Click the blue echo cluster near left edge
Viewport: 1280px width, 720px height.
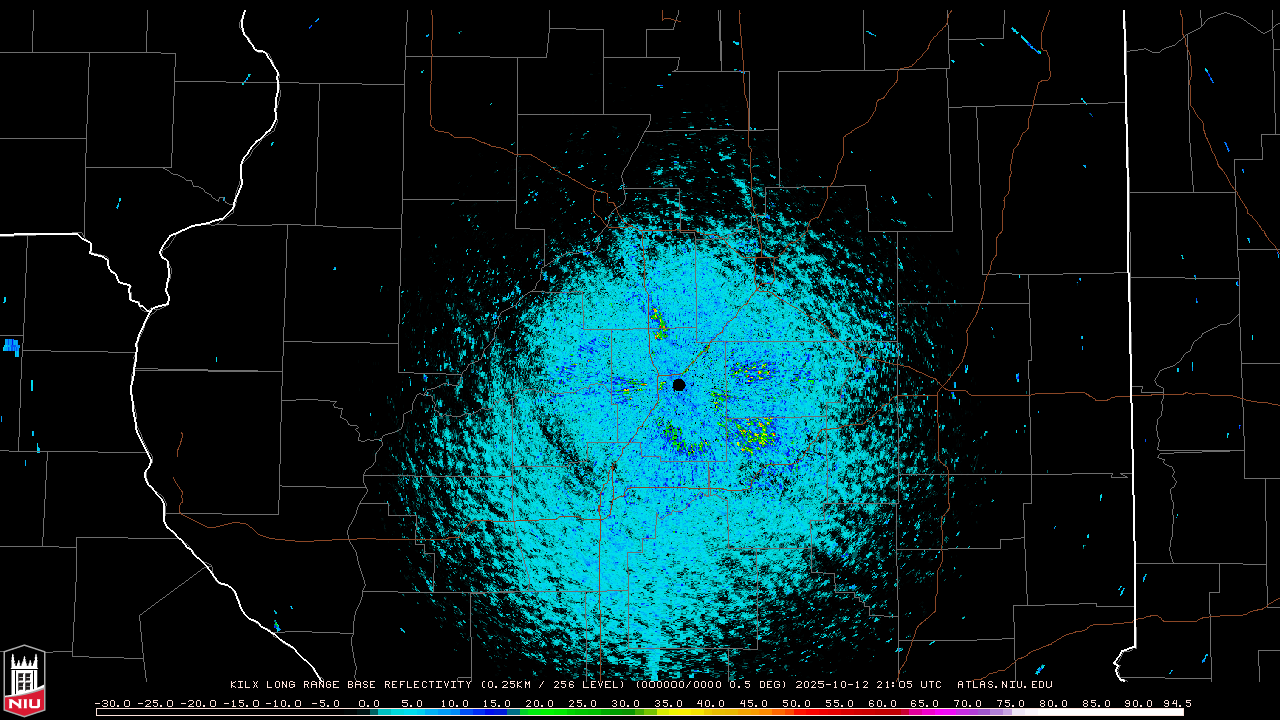12,346
